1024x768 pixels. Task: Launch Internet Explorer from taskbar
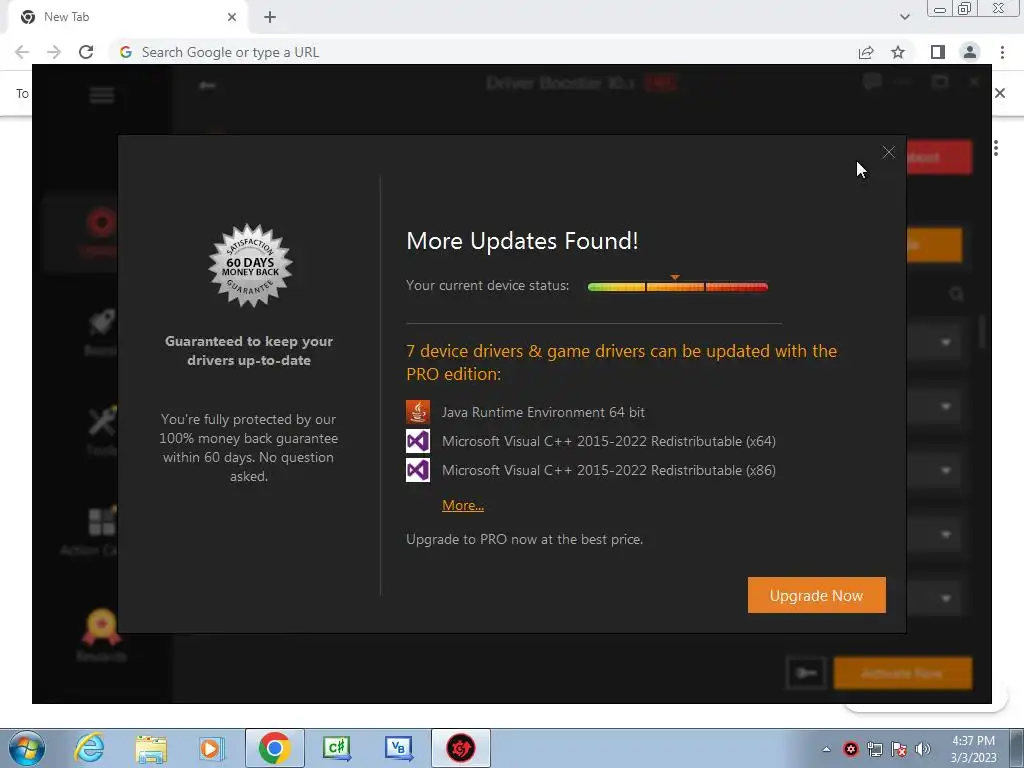(x=88, y=748)
